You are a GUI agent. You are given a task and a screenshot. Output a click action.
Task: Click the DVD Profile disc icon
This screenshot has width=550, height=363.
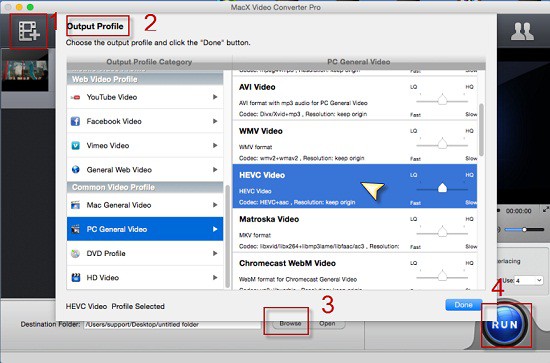[75, 254]
